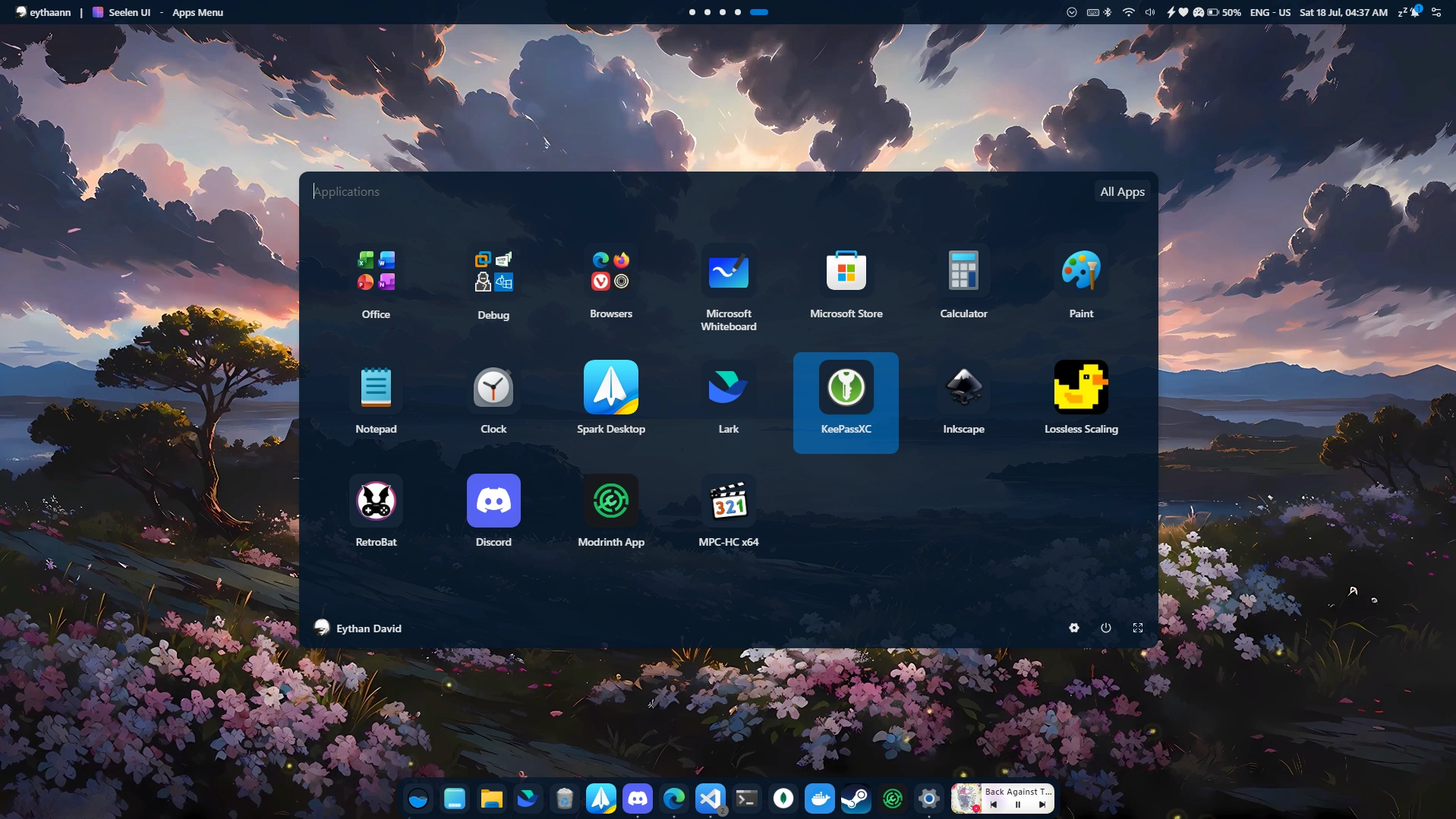
Task: Open the terminal from the dock
Action: (747, 799)
